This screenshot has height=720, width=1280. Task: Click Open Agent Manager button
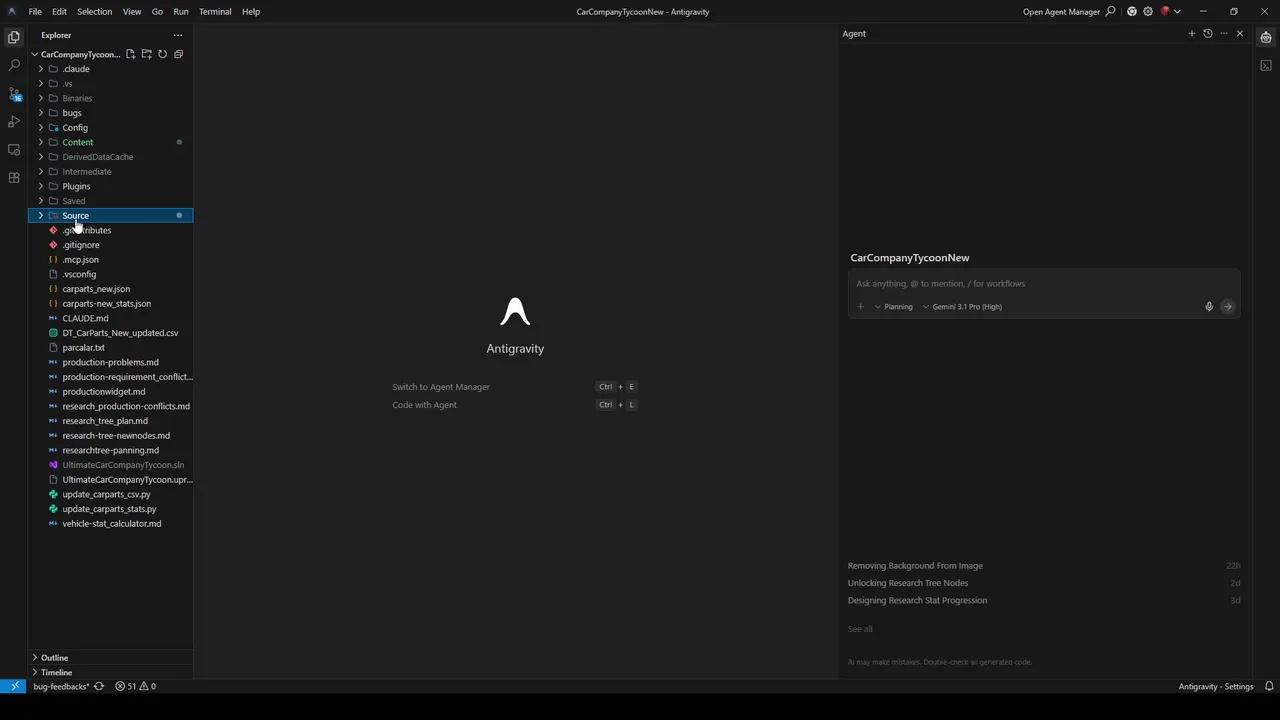click(x=1061, y=11)
